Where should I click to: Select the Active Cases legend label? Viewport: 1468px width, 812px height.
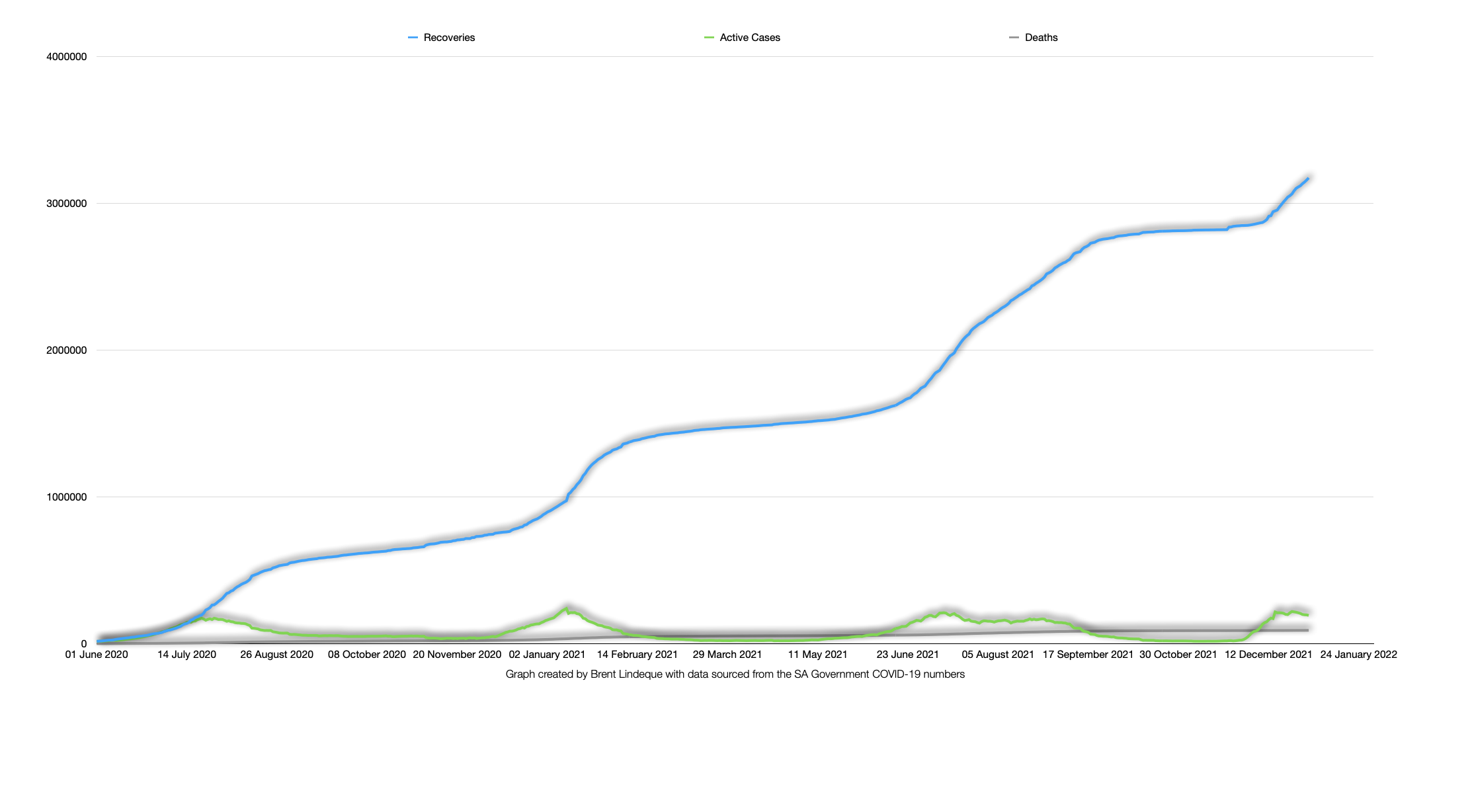pyautogui.click(x=750, y=38)
